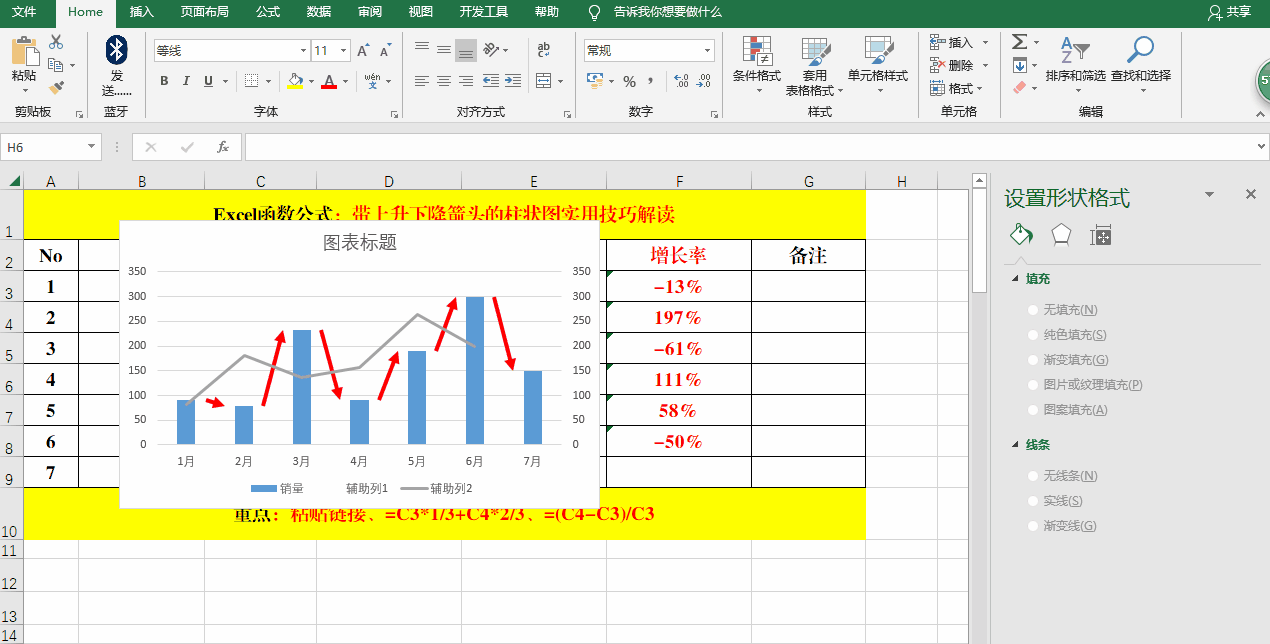The height and width of the screenshot is (644, 1270).
Task: Center text horizontally in the cell
Action: pyautogui.click(x=444, y=81)
